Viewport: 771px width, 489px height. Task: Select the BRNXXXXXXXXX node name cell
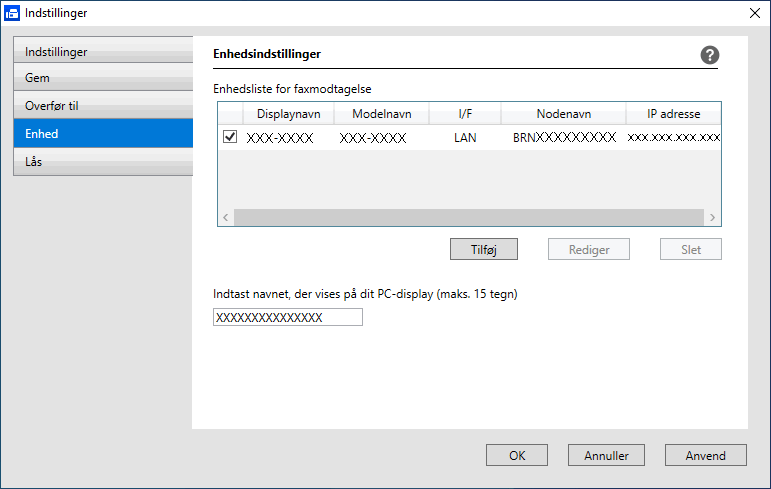point(564,137)
